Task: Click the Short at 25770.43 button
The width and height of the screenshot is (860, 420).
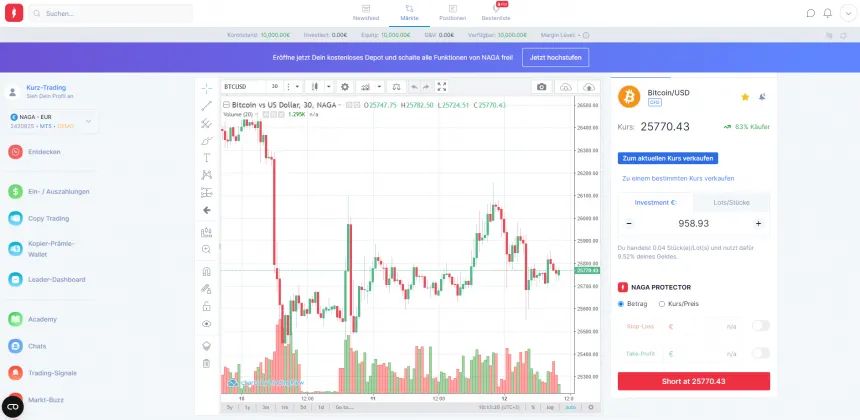Action: point(694,381)
